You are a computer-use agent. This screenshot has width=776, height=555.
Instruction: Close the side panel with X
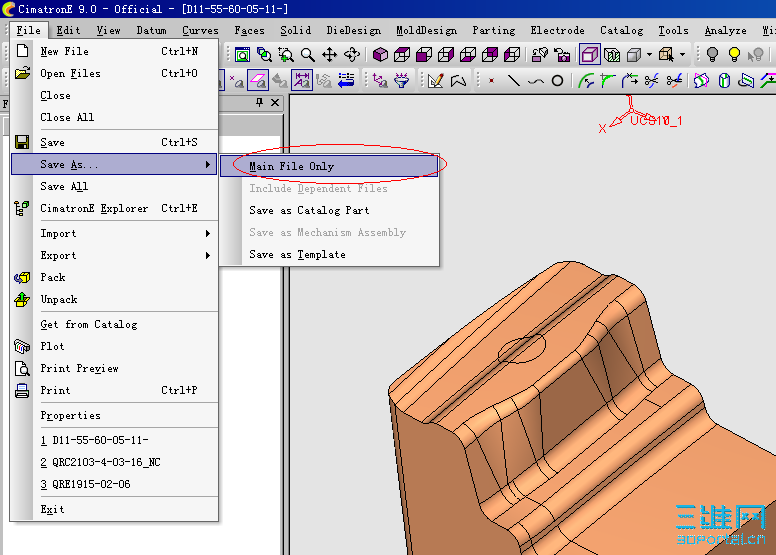(275, 102)
